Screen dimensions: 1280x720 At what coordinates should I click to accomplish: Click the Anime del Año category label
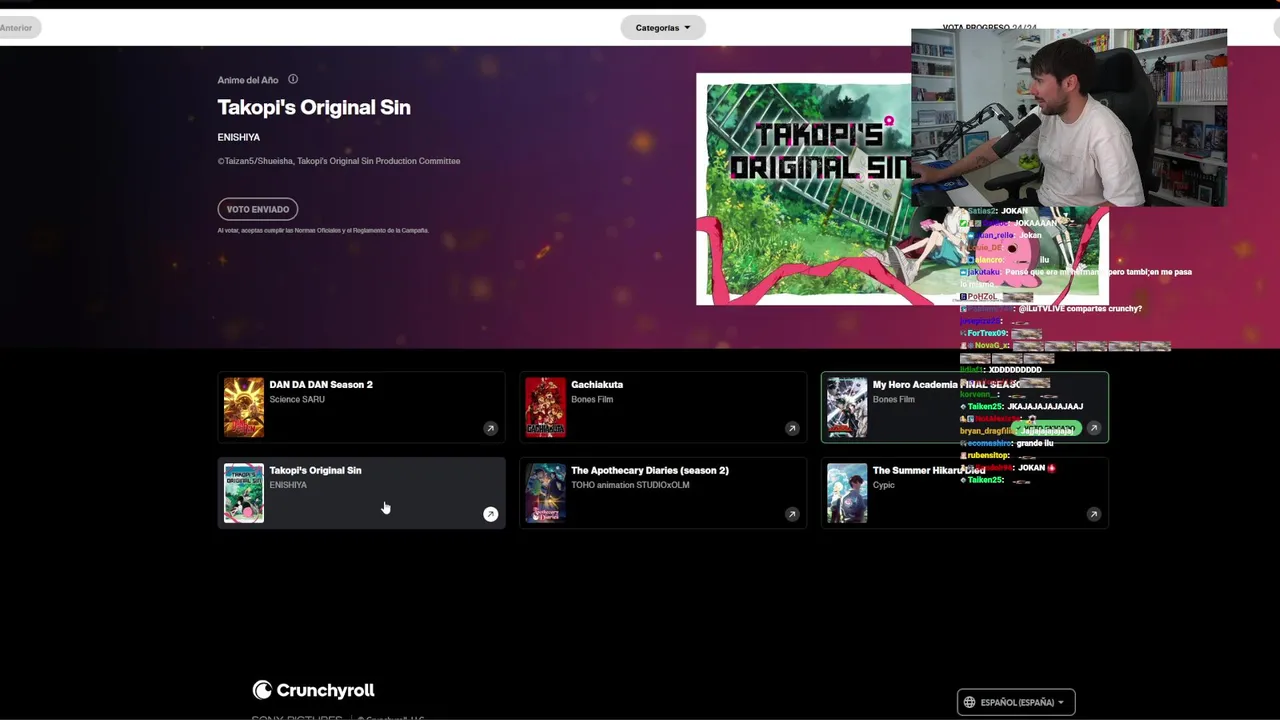pyautogui.click(x=248, y=80)
